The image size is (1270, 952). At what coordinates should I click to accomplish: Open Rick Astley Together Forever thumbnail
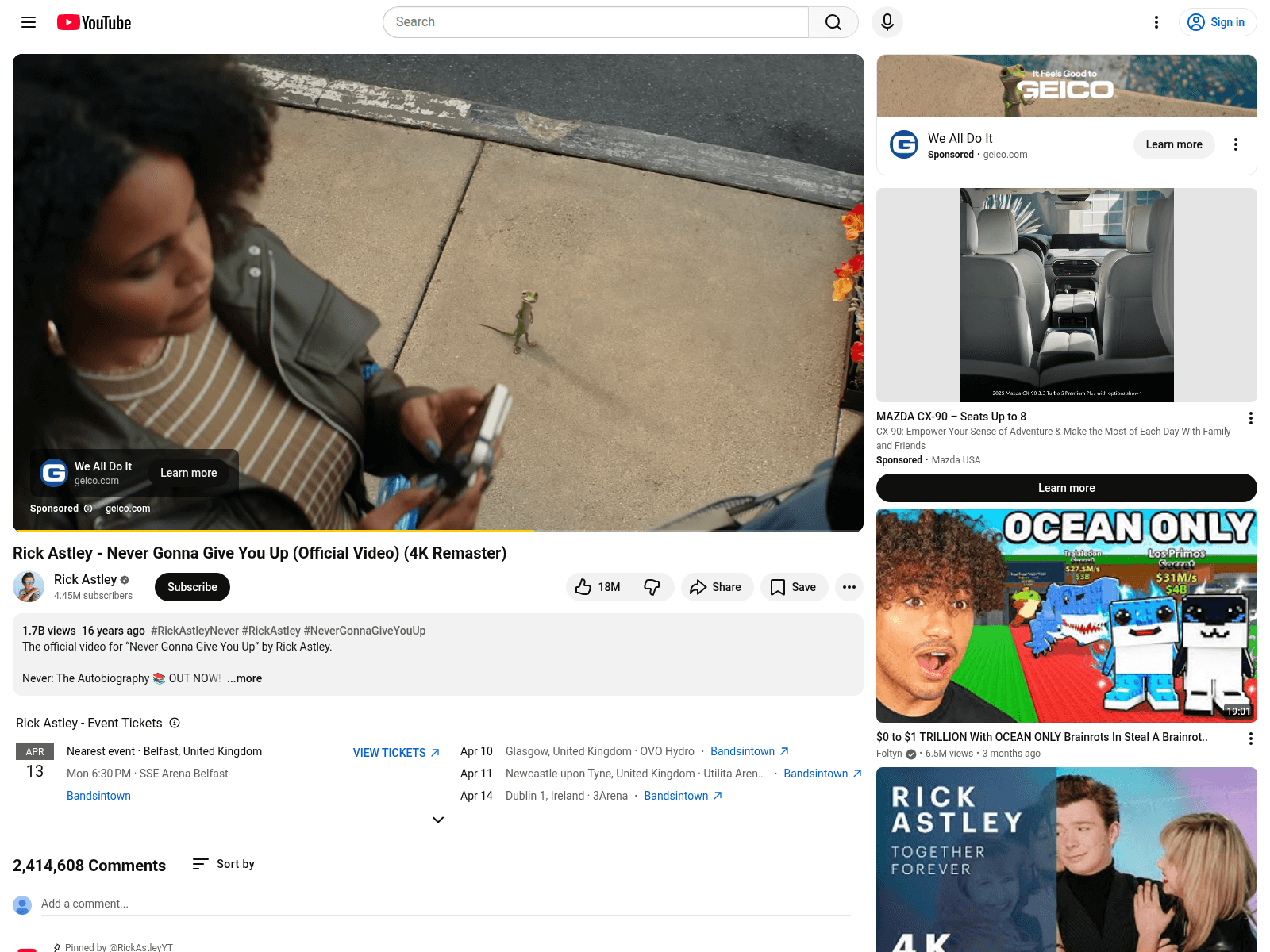(x=1067, y=860)
